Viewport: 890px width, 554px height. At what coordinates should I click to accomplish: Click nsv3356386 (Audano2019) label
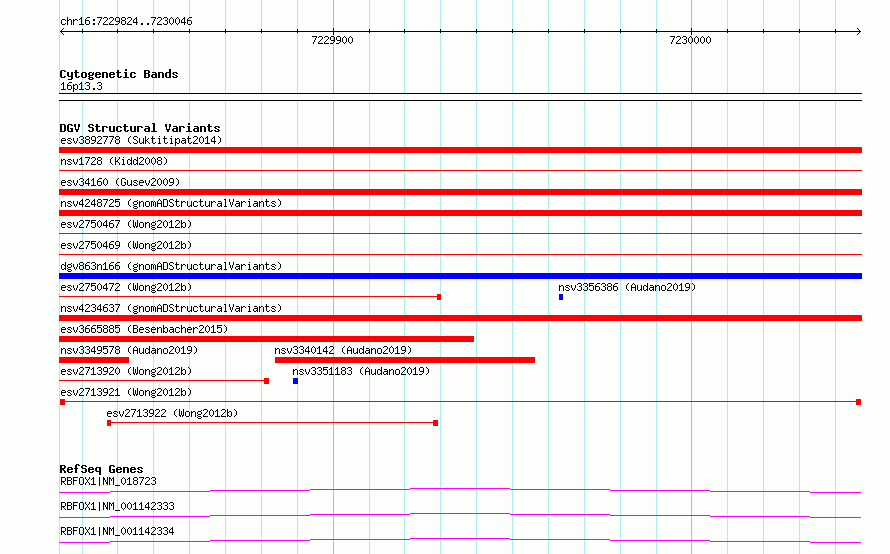point(627,287)
